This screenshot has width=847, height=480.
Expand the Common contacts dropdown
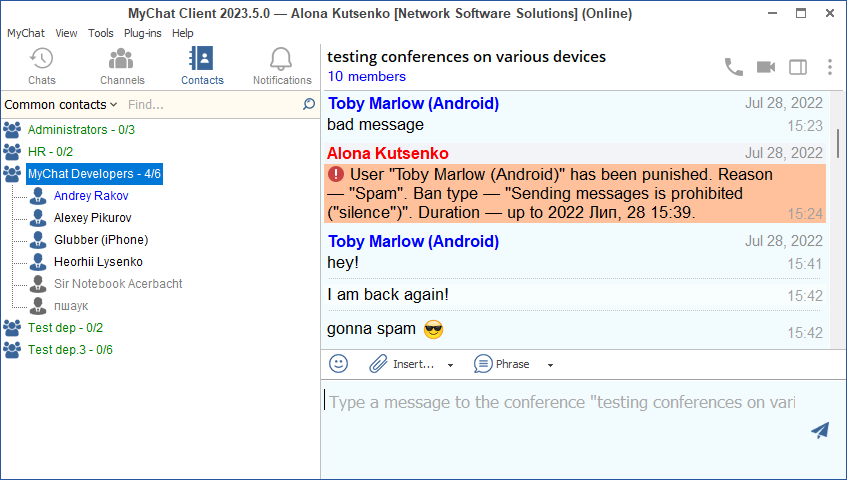pyautogui.click(x=60, y=104)
